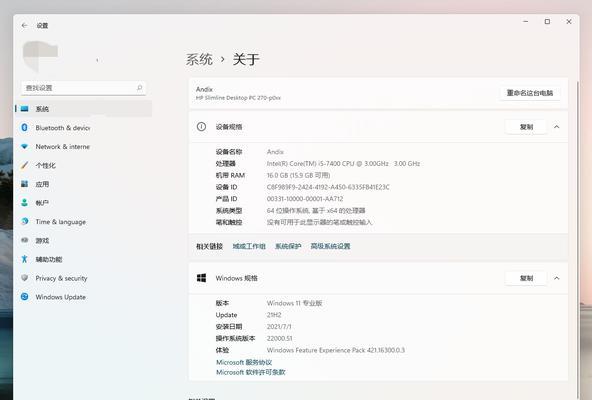This screenshot has height=400, width=592.
Task: Open the Microsoft 服务协议 link
Action: point(244,362)
